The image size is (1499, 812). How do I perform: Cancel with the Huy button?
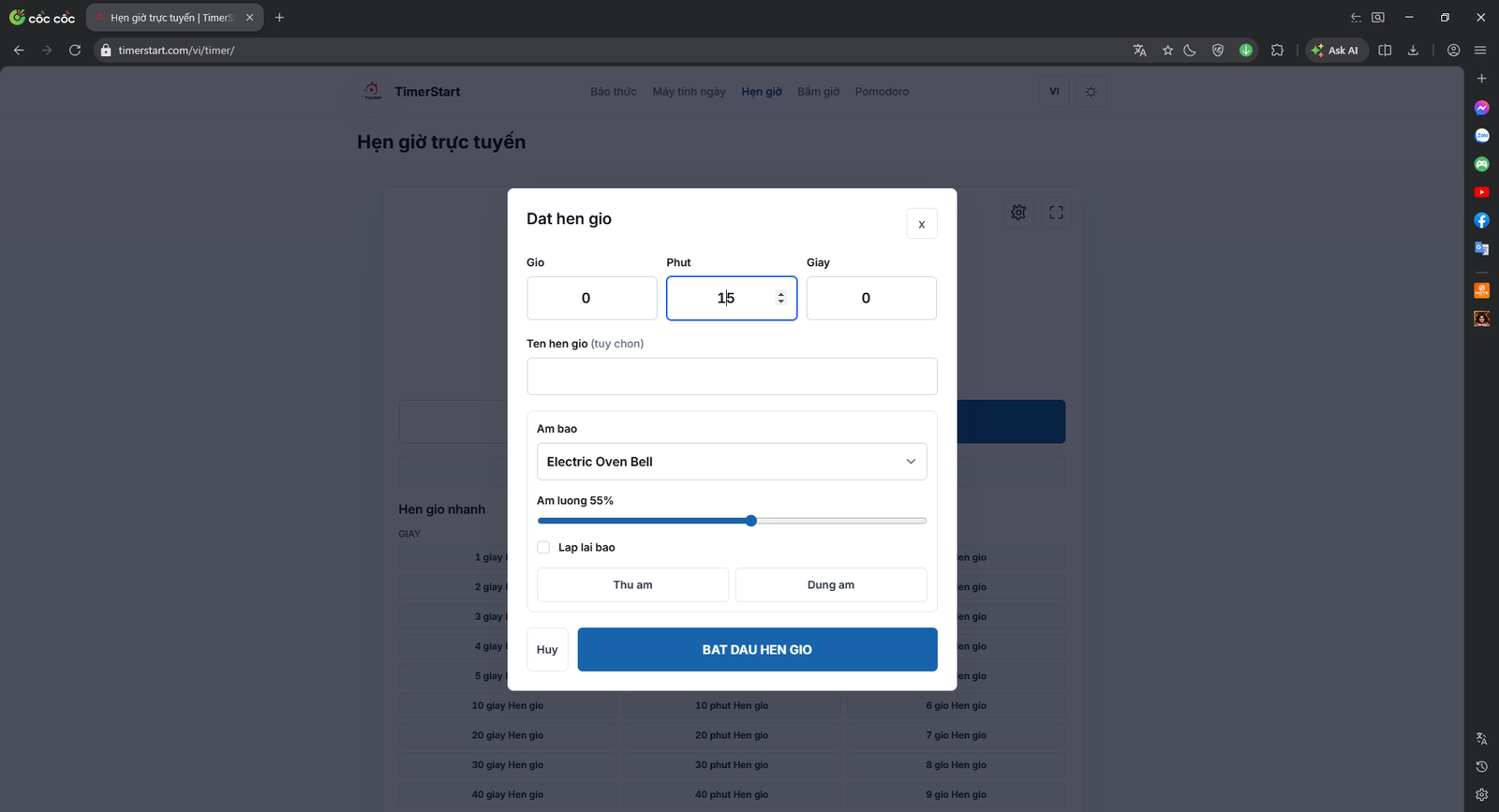(547, 649)
